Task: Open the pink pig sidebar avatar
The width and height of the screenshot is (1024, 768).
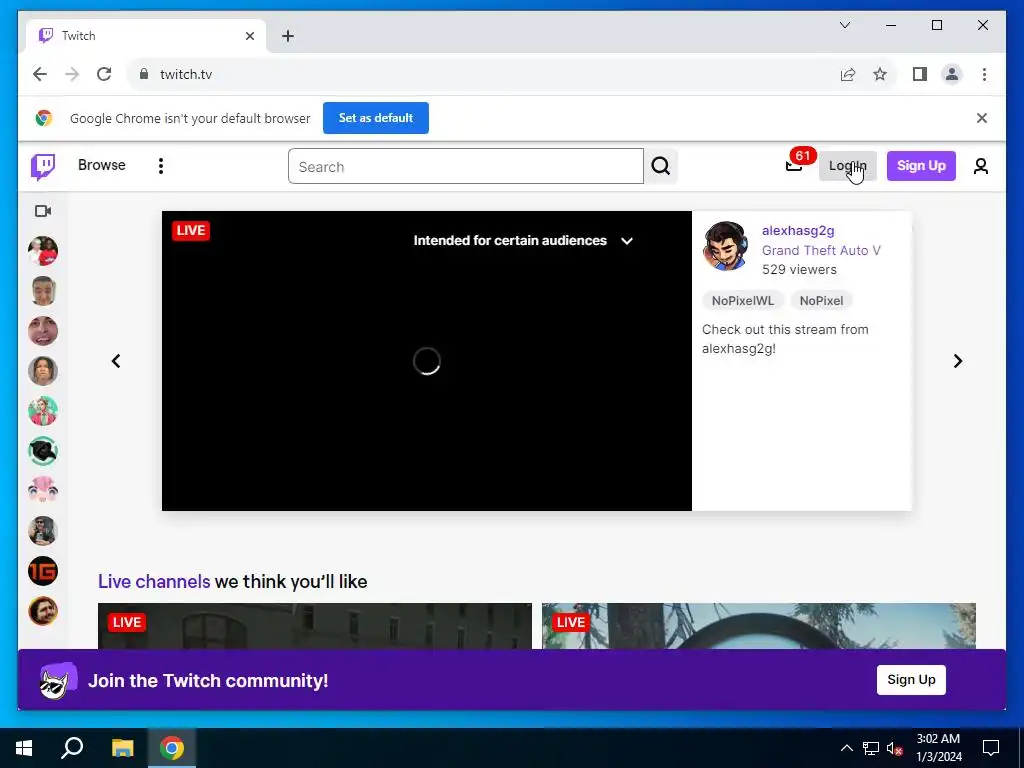Action: pos(43,491)
